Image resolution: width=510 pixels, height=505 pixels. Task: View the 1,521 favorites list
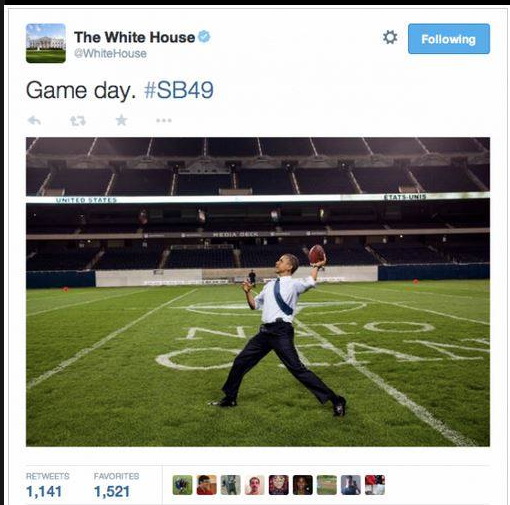tap(116, 485)
